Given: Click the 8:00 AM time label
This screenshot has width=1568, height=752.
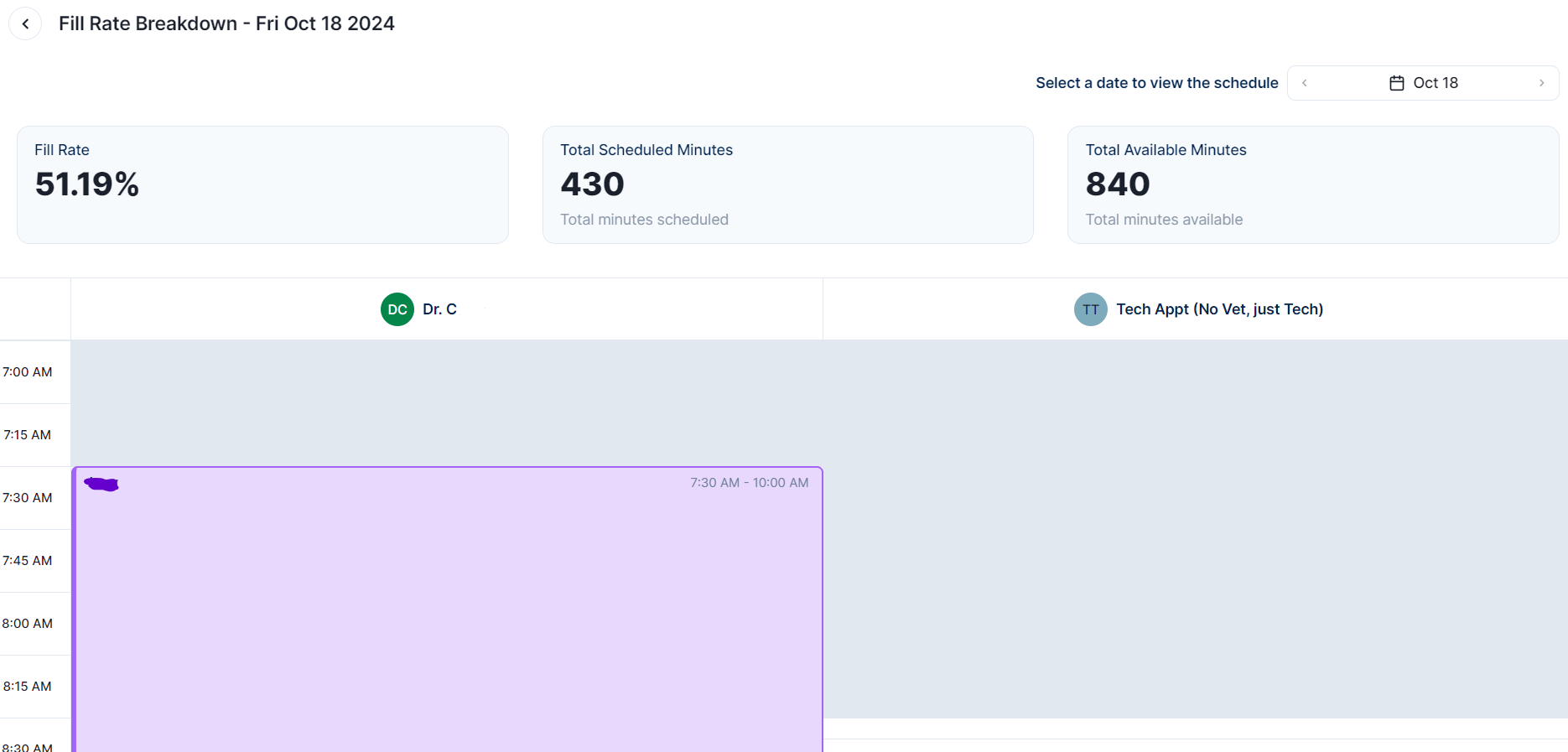Looking at the screenshot, I should tap(28, 624).
